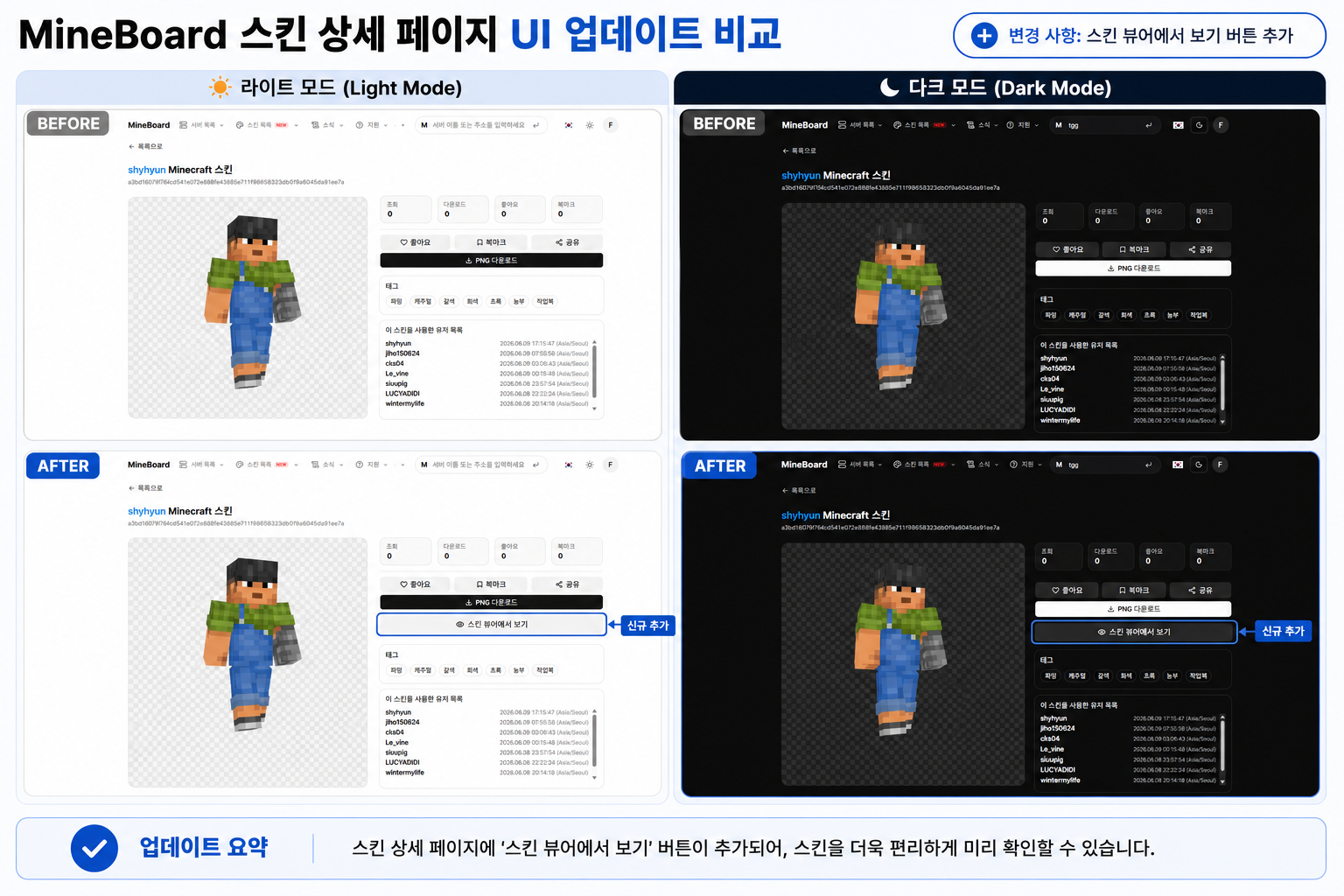The image size is (1344, 896).
Task: Click the heart icon 좋아요 in dark AFTER panel
Action: (x=1056, y=591)
